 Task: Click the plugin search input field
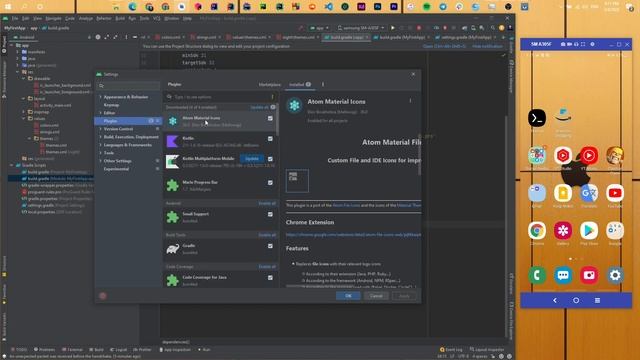(221, 97)
